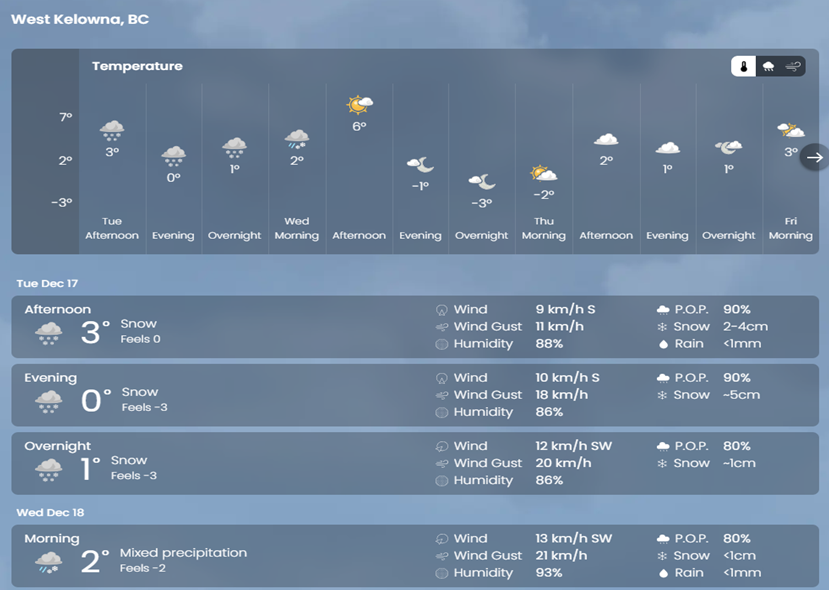Click the 18 km/h wind gust value

click(561, 395)
